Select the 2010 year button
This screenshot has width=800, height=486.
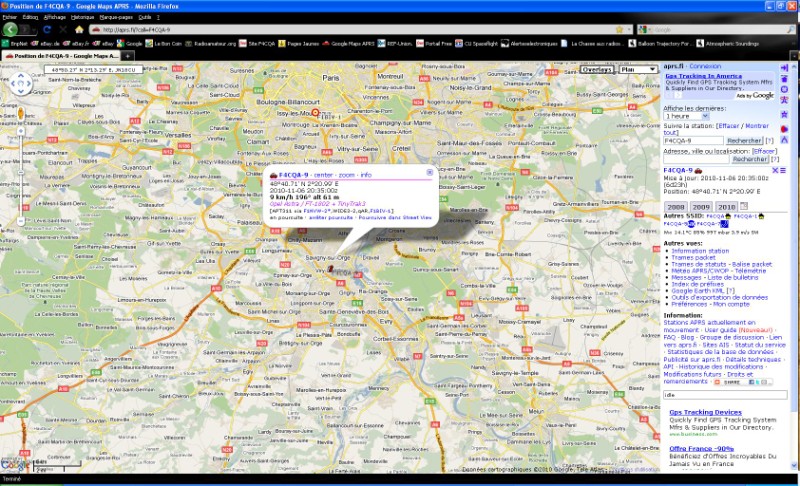(727, 207)
